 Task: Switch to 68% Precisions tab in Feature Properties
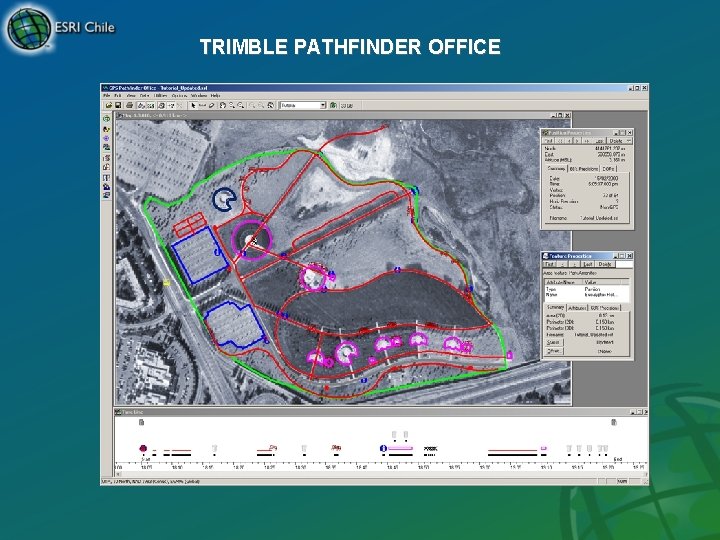point(605,308)
